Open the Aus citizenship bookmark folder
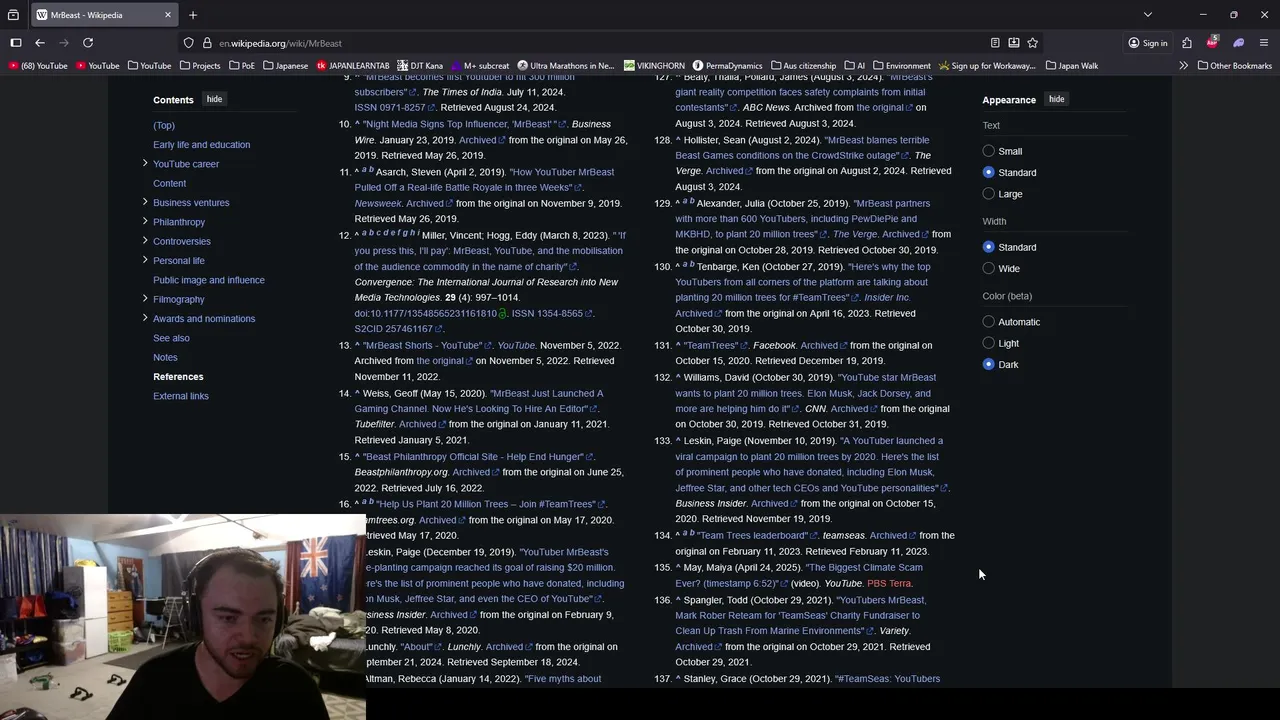The width and height of the screenshot is (1280, 720). (803, 66)
